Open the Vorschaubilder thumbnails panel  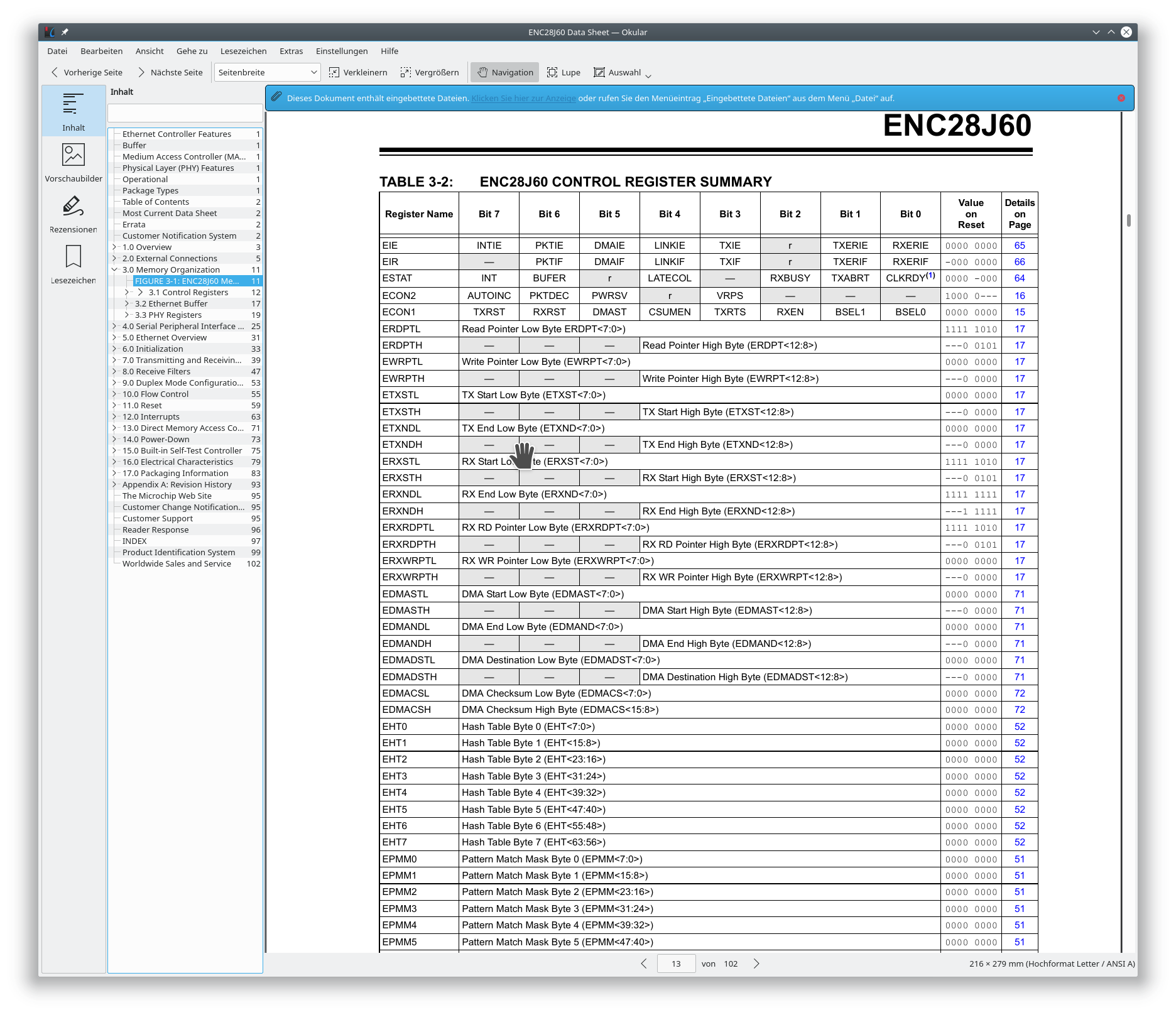pyautogui.click(x=73, y=163)
